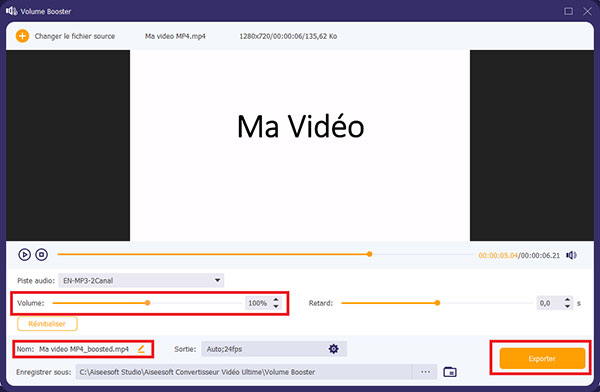600x392 pixels.
Task: Mute the preview with speaker icon
Action: click(x=571, y=255)
